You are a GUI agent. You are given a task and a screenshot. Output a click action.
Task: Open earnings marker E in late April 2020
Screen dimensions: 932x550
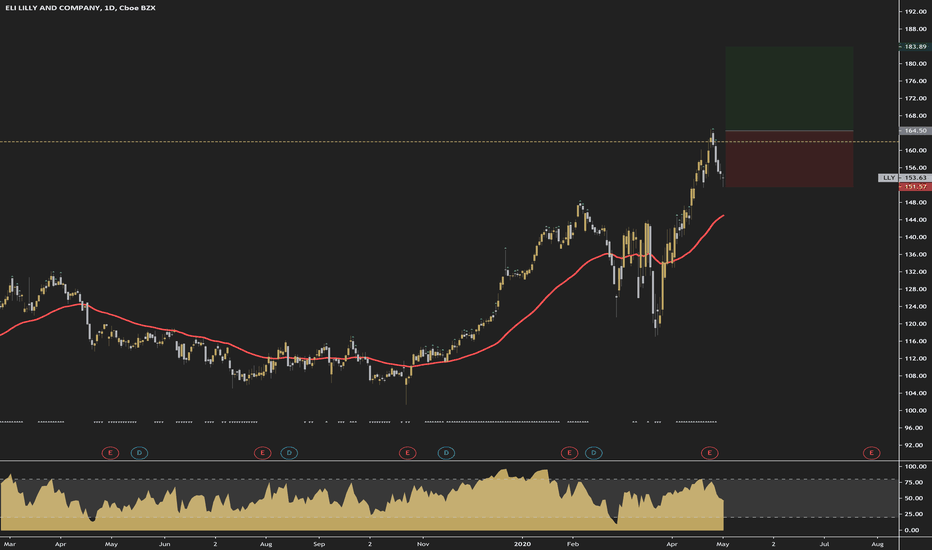coord(710,453)
